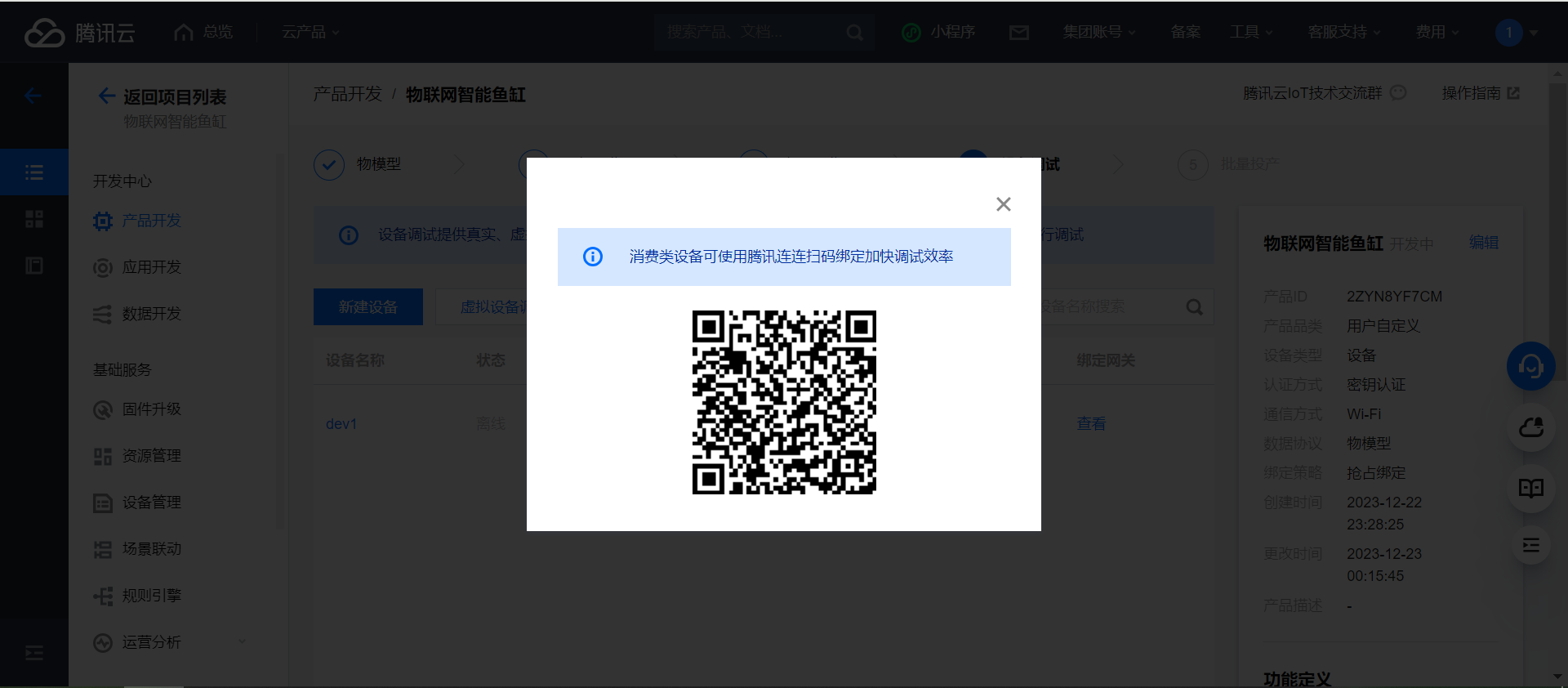
Task: Open 固件升级 in sidebar
Action: click(x=152, y=409)
